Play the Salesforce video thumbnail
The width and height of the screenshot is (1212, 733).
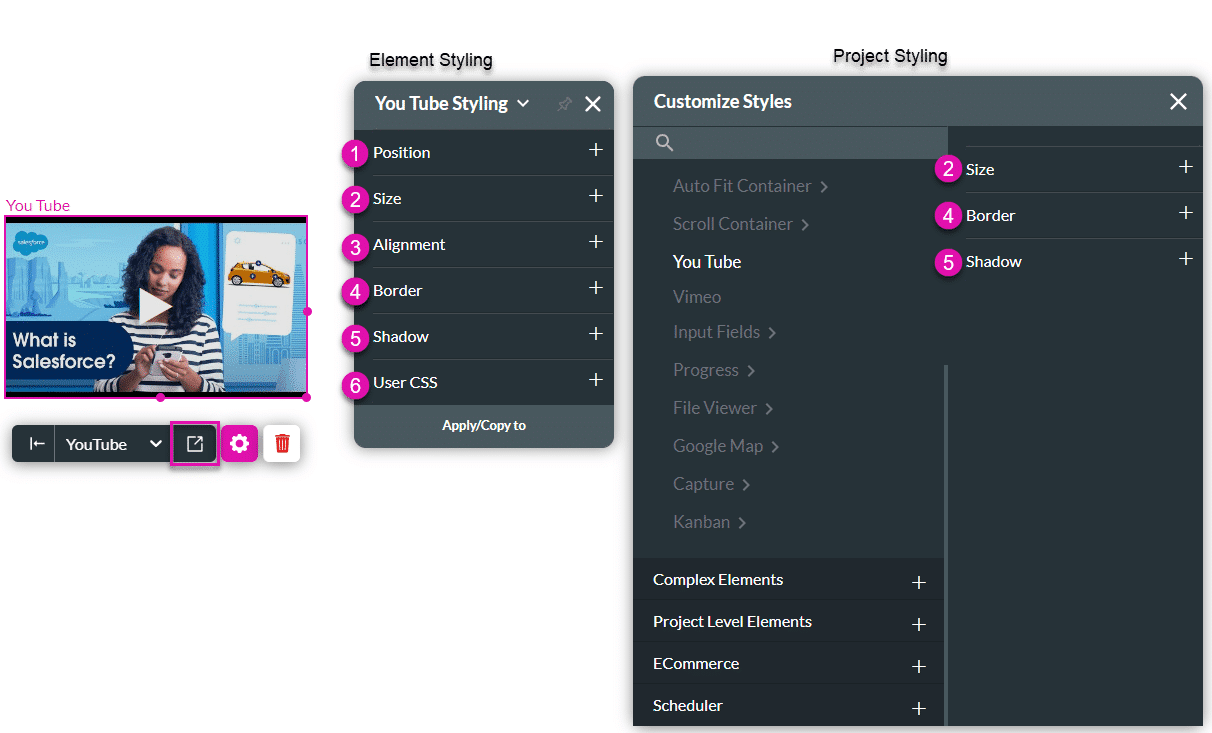pos(154,307)
